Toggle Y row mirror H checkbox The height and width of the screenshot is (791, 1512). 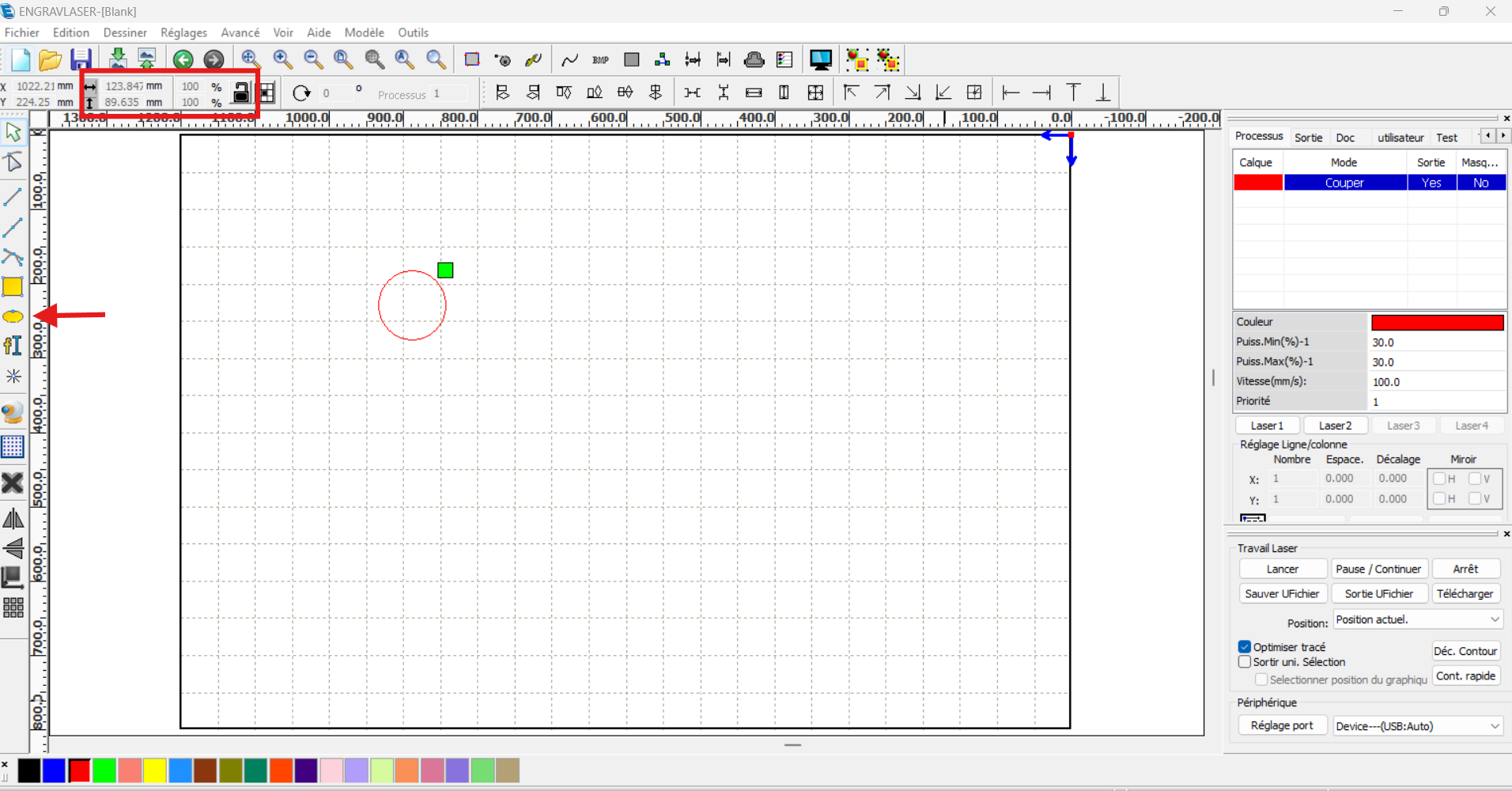(x=1439, y=498)
